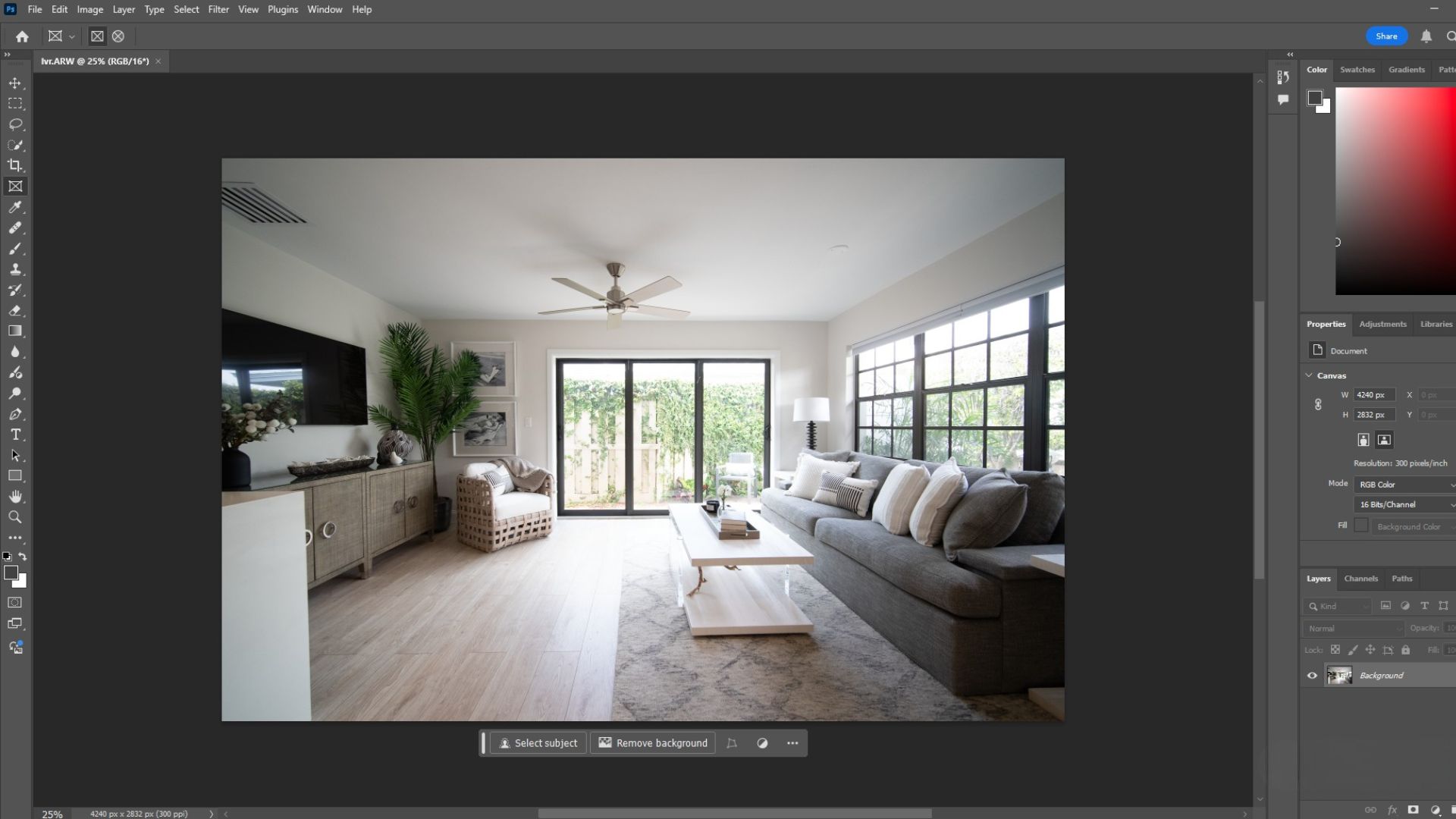Select the Eyedropper tool
Image resolution: width=1456 pixels, height=819 pixels.
click(15, 207)
